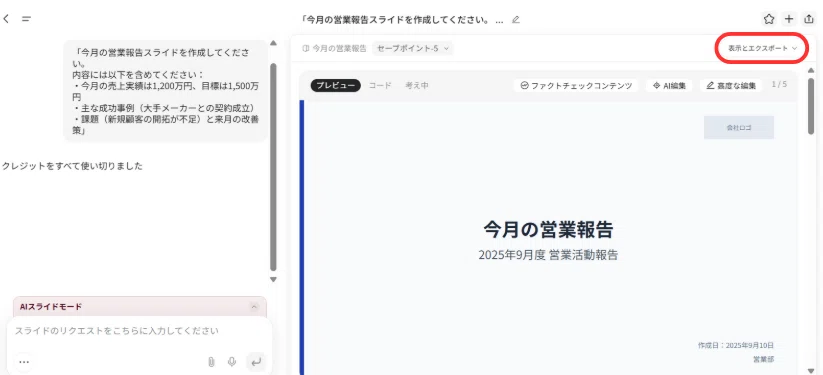Open the セーブポイント-5 dropdown
This screenshot has height=375, width=823.
(413, 48)
